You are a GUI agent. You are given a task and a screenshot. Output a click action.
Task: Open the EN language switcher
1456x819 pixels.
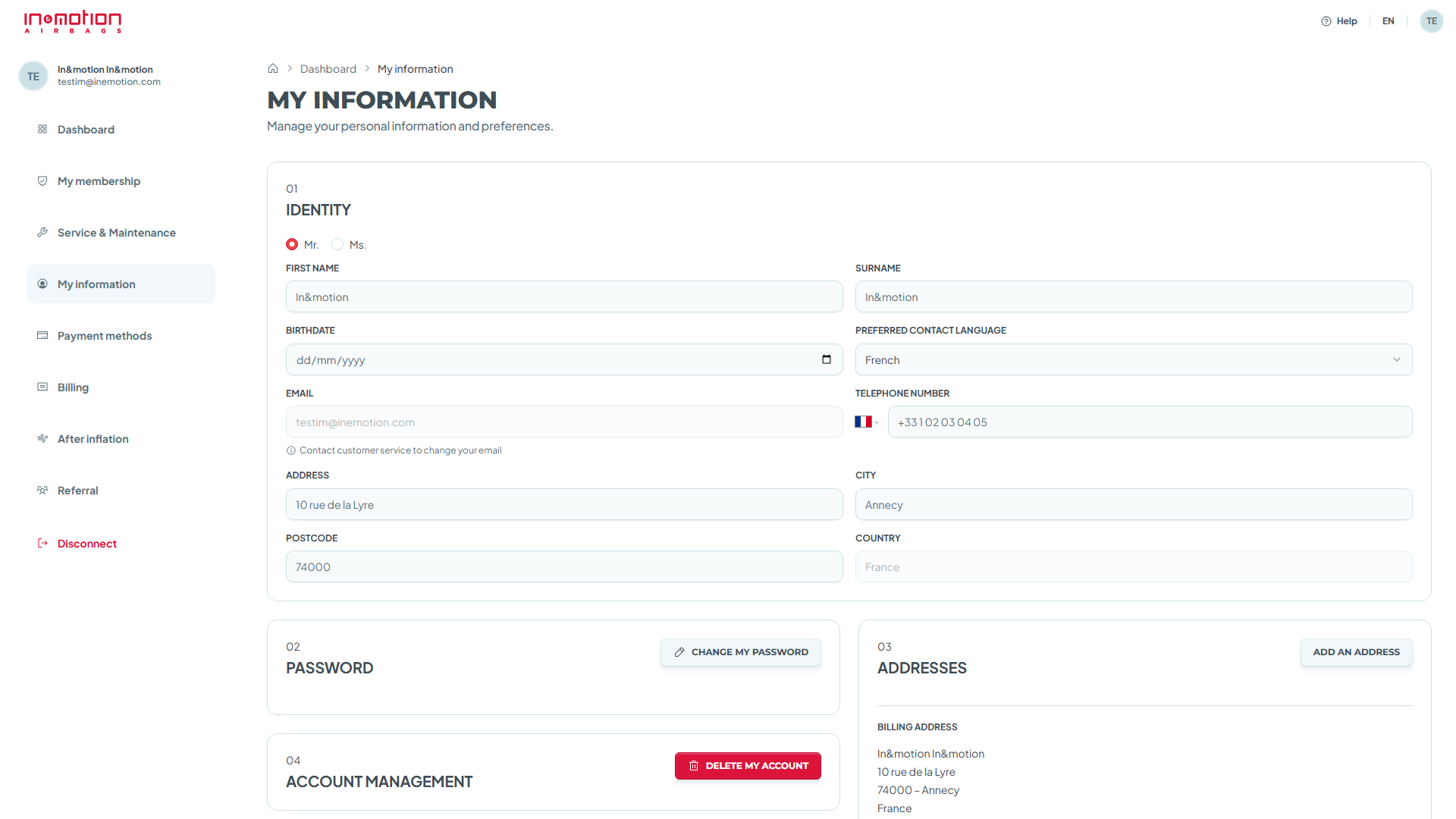pos(1389,21)
